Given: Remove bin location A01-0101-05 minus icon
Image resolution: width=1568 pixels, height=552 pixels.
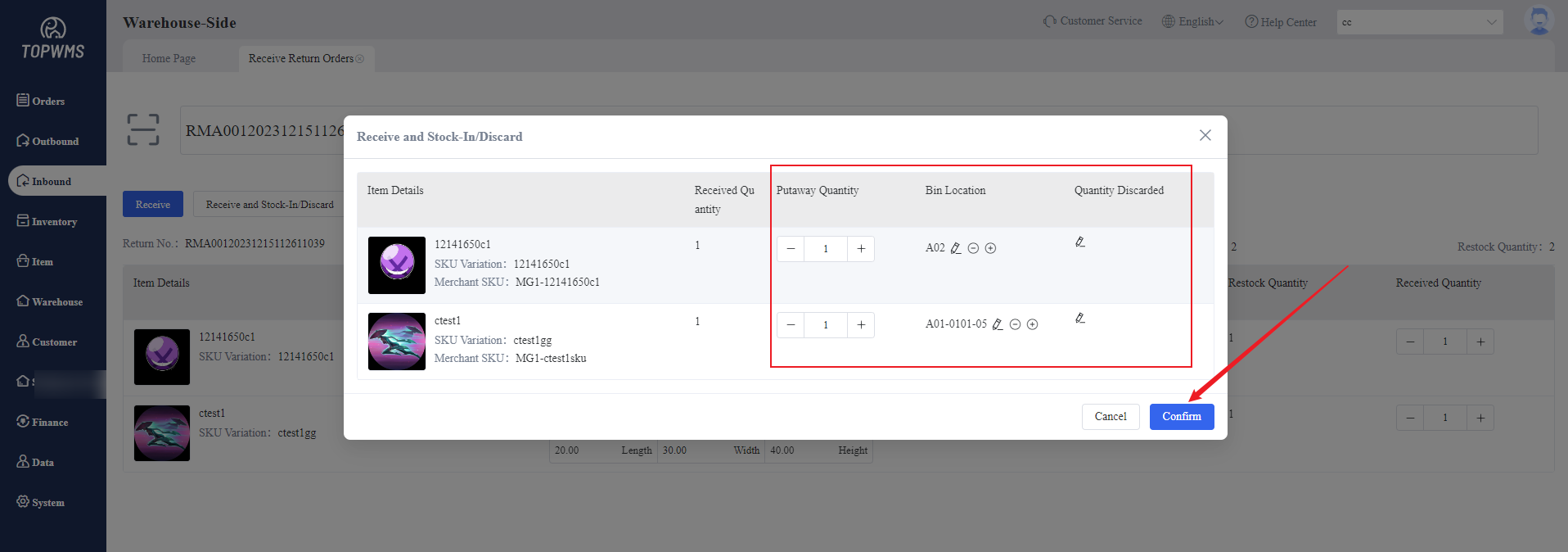Looking at the screenshot, I should point(1015,324).
